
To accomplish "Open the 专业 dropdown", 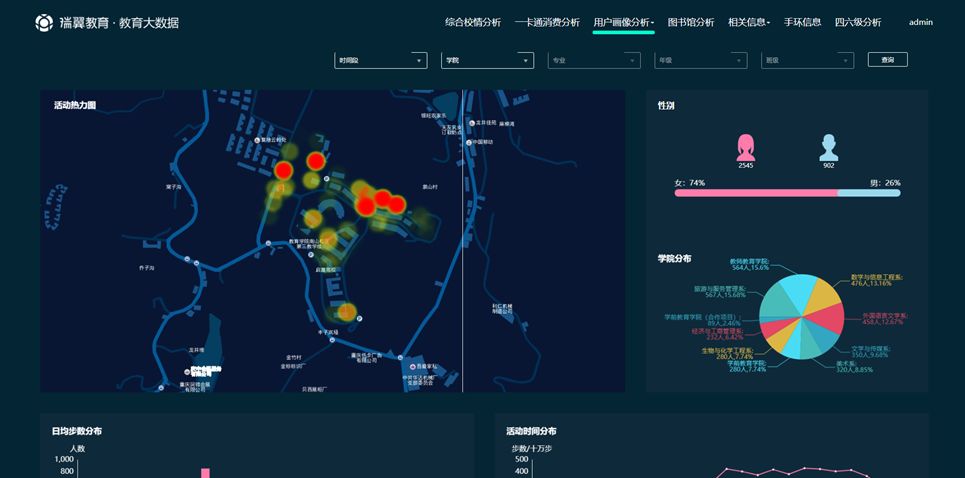I will tap(594, 60).
